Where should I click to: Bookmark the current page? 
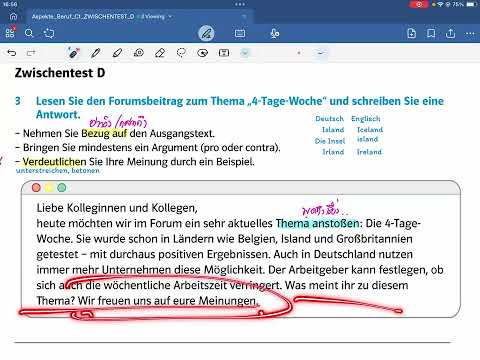pyautogui.click(x=431, y=33)
